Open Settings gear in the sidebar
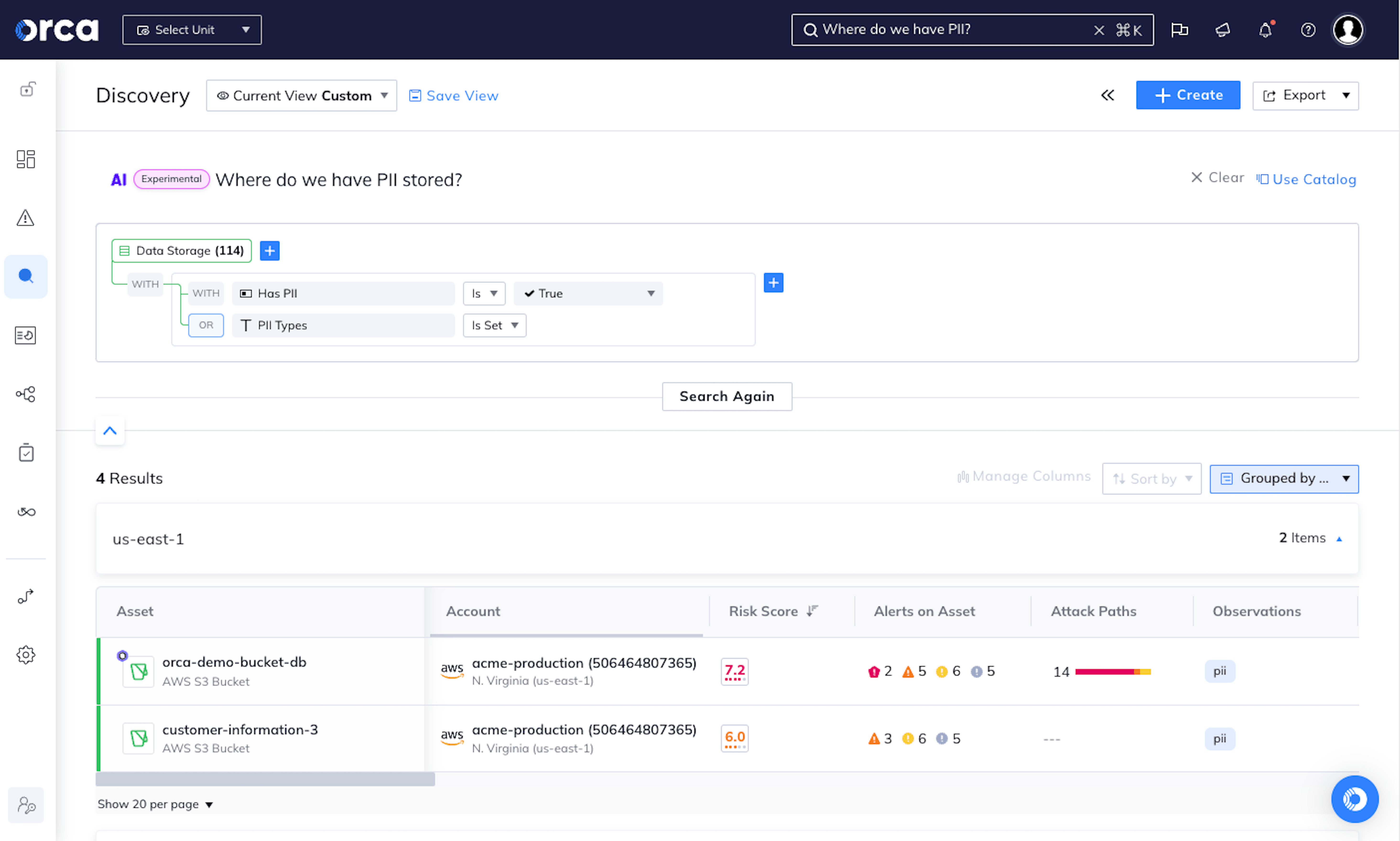1400x841 pixels. point(26,654)
